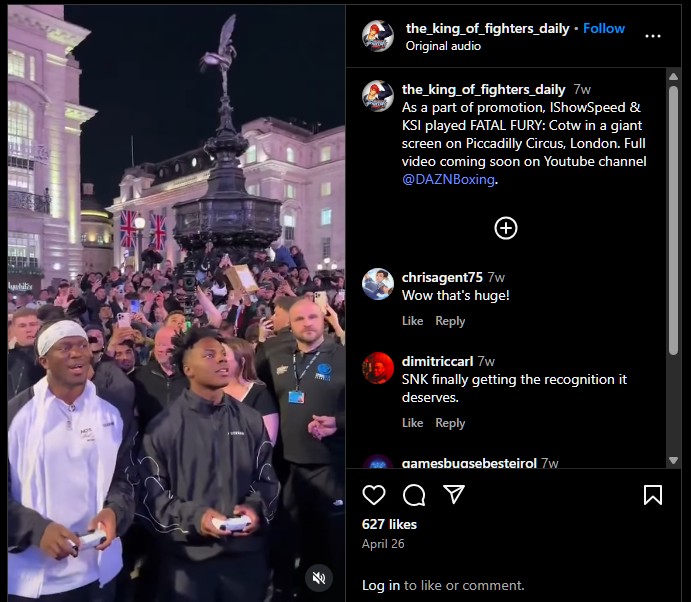
Task: Like chrisagent75's comment
Action: pyautogui.click(x=412, y=321)
